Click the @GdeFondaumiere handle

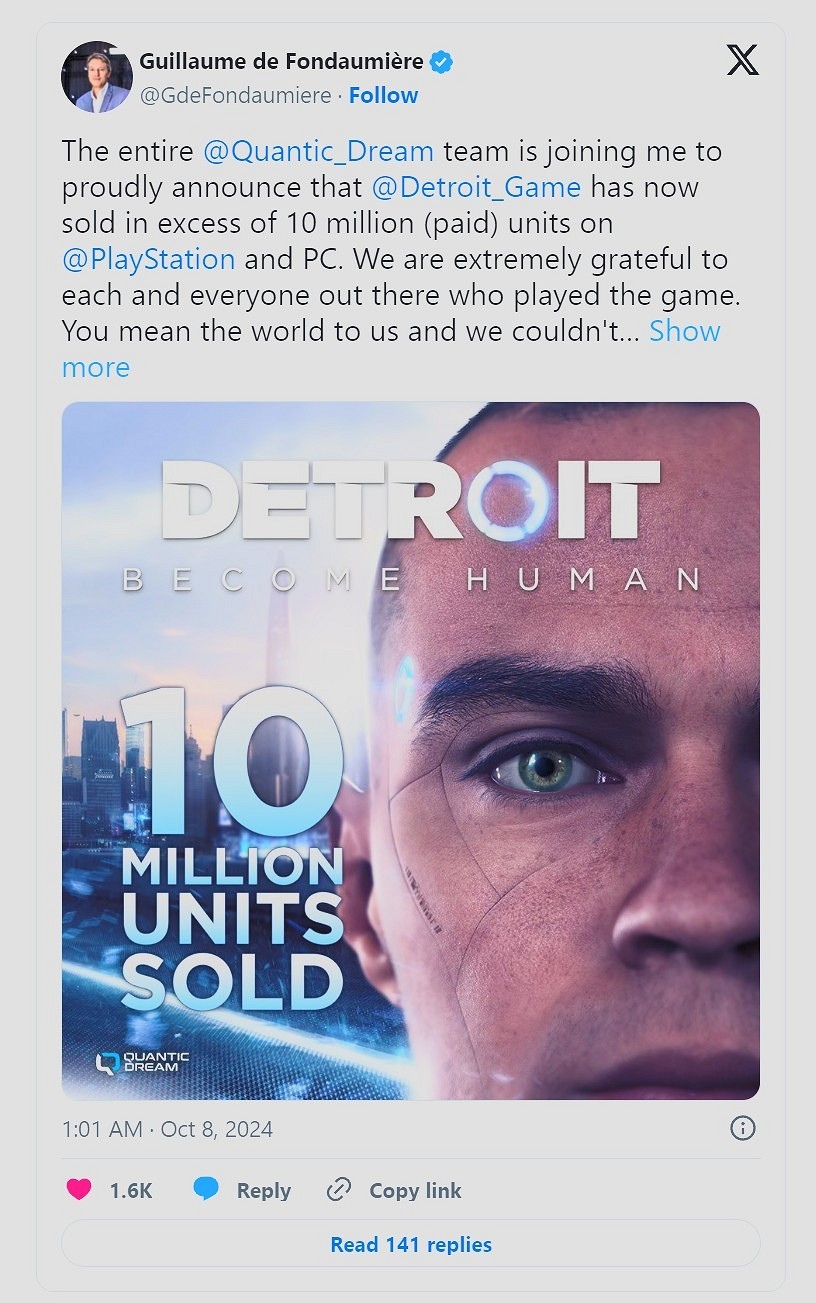tap(236, 96)
